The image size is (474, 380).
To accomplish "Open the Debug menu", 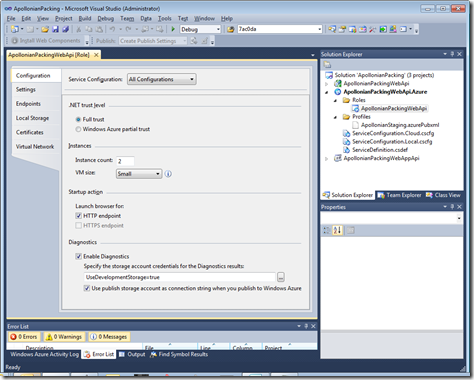I will coord(106,19).
